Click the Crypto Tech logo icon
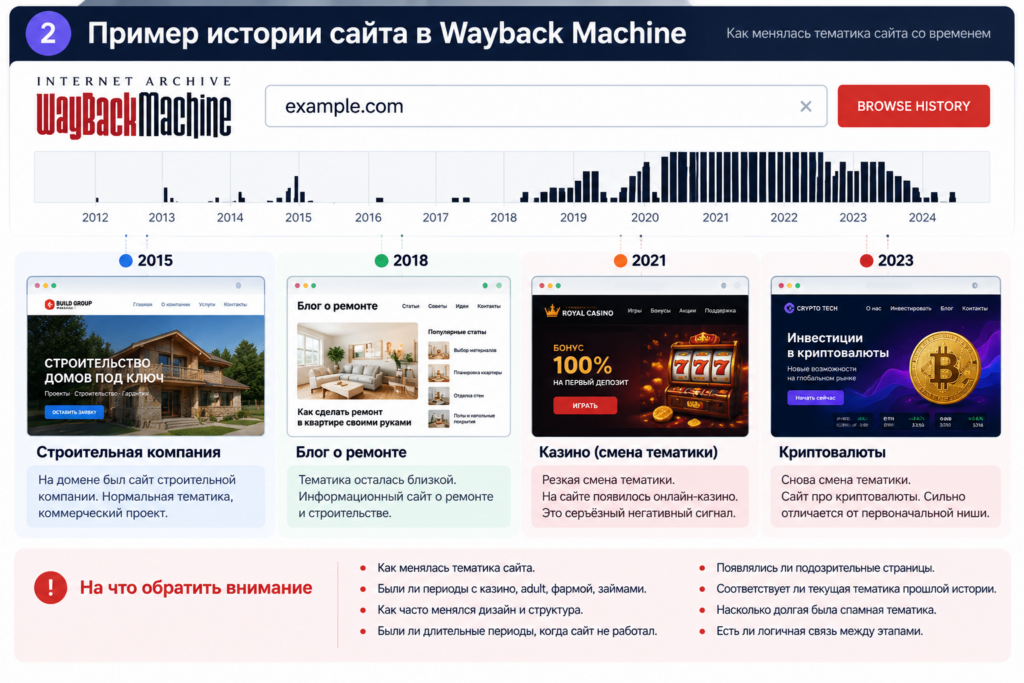This screenshot has width=1024, height=683. (x=789, y=308)
